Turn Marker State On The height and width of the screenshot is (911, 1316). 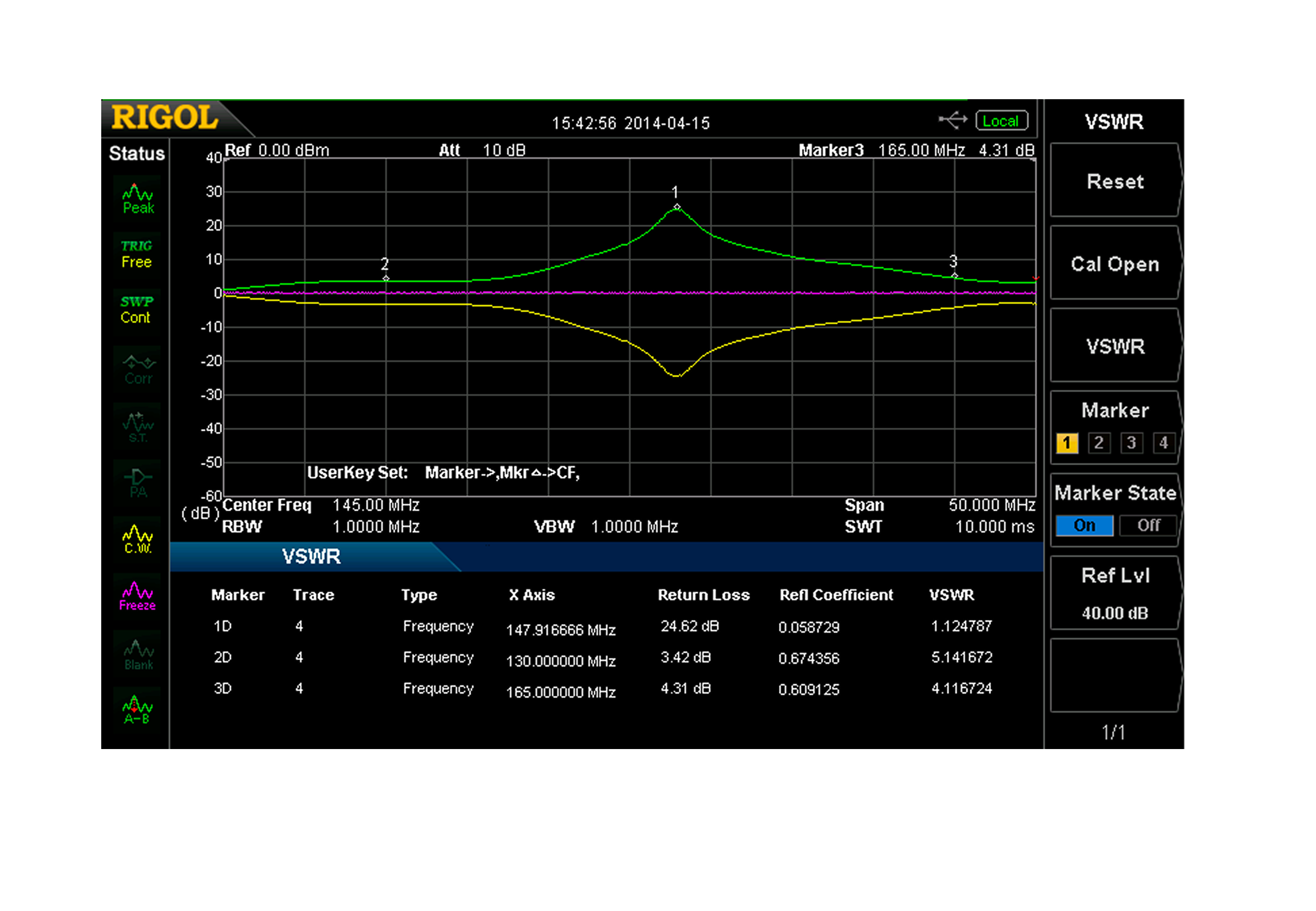click(x=1084, y=525)
